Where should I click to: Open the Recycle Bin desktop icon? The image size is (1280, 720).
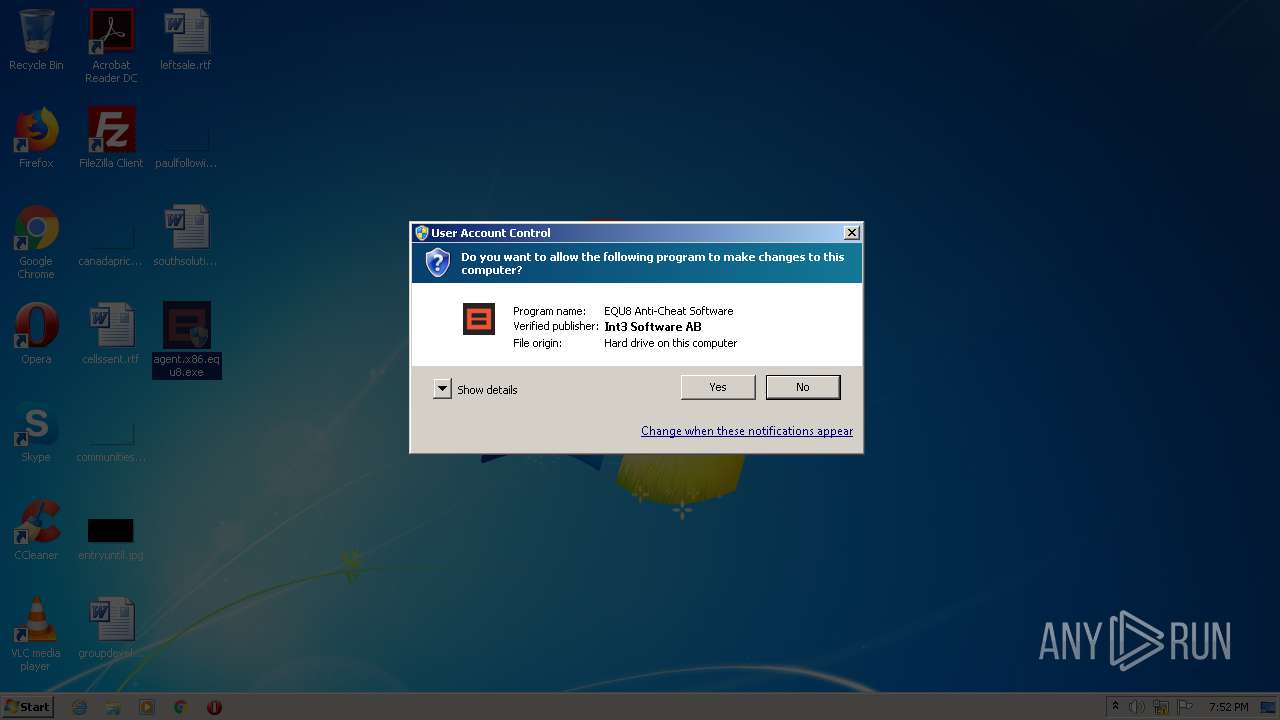point(36,40)
